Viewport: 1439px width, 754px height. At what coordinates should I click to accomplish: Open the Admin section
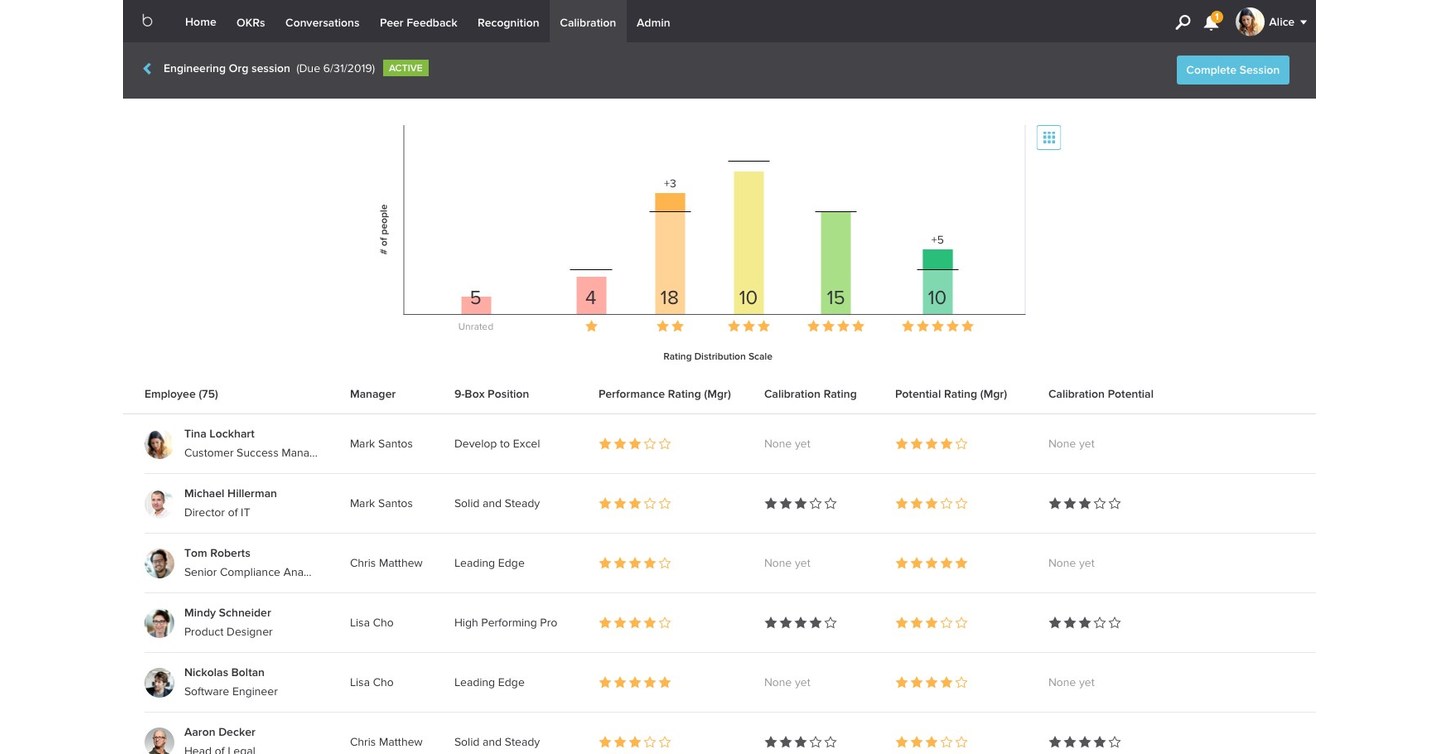pyautogui.click(x=652, y=21)
